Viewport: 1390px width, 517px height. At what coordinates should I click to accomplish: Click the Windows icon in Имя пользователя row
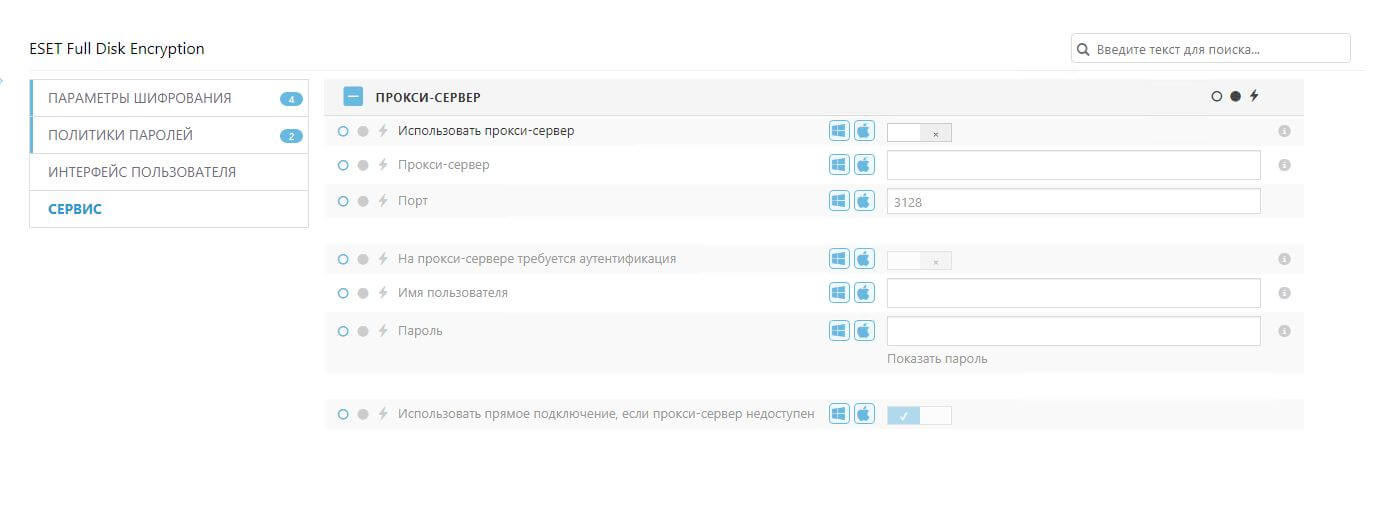point(839,293)
